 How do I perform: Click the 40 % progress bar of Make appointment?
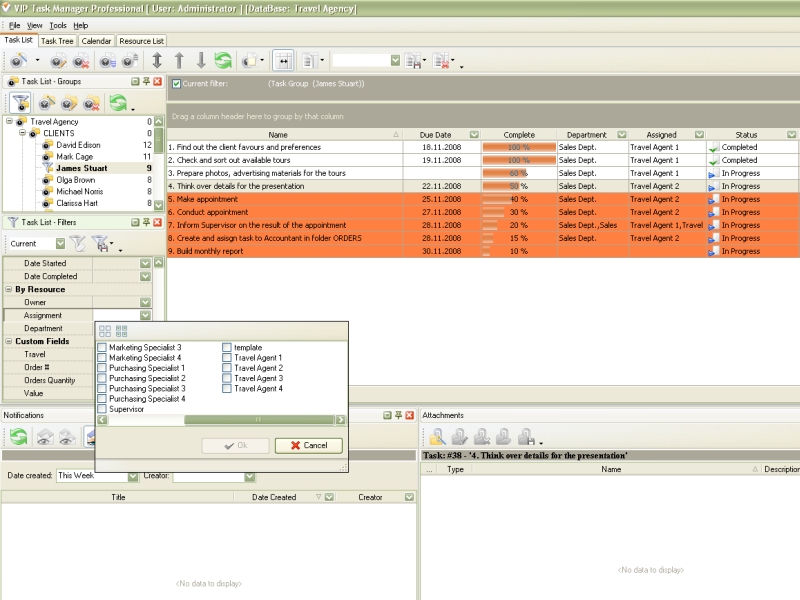tap(519, 199)
